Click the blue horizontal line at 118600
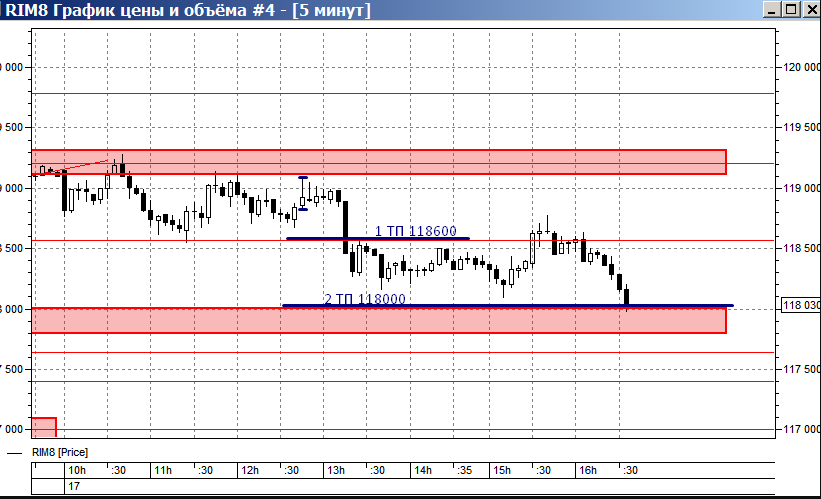The image size is (821, 499). coord(378,239)
